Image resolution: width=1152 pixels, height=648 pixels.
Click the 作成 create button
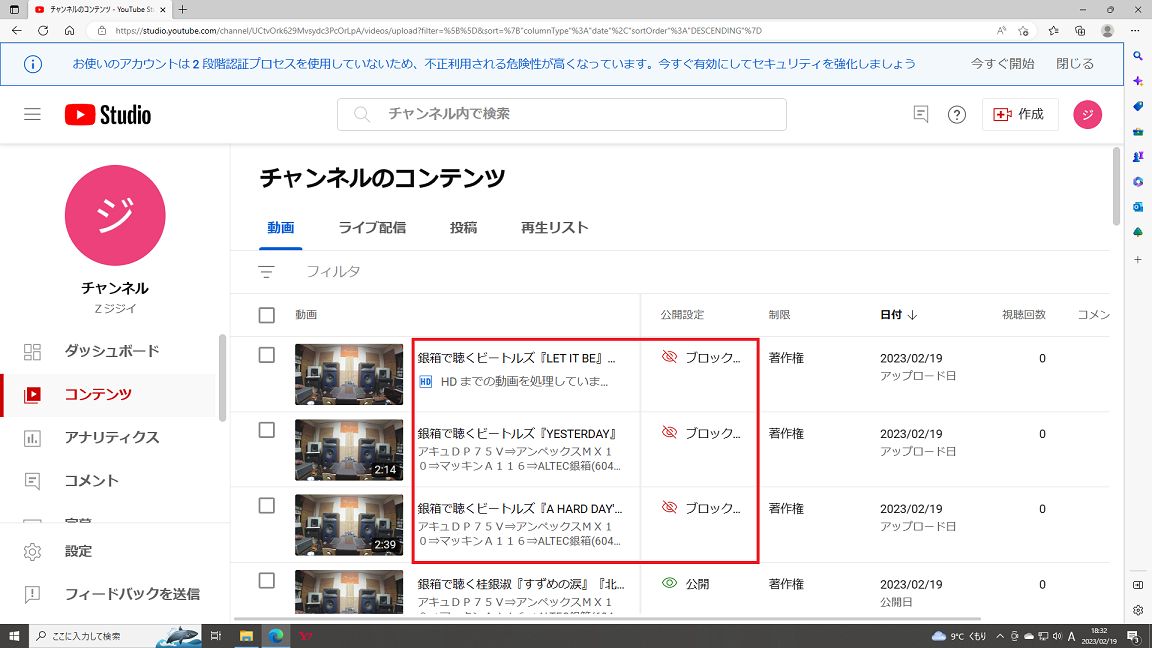1019,115
